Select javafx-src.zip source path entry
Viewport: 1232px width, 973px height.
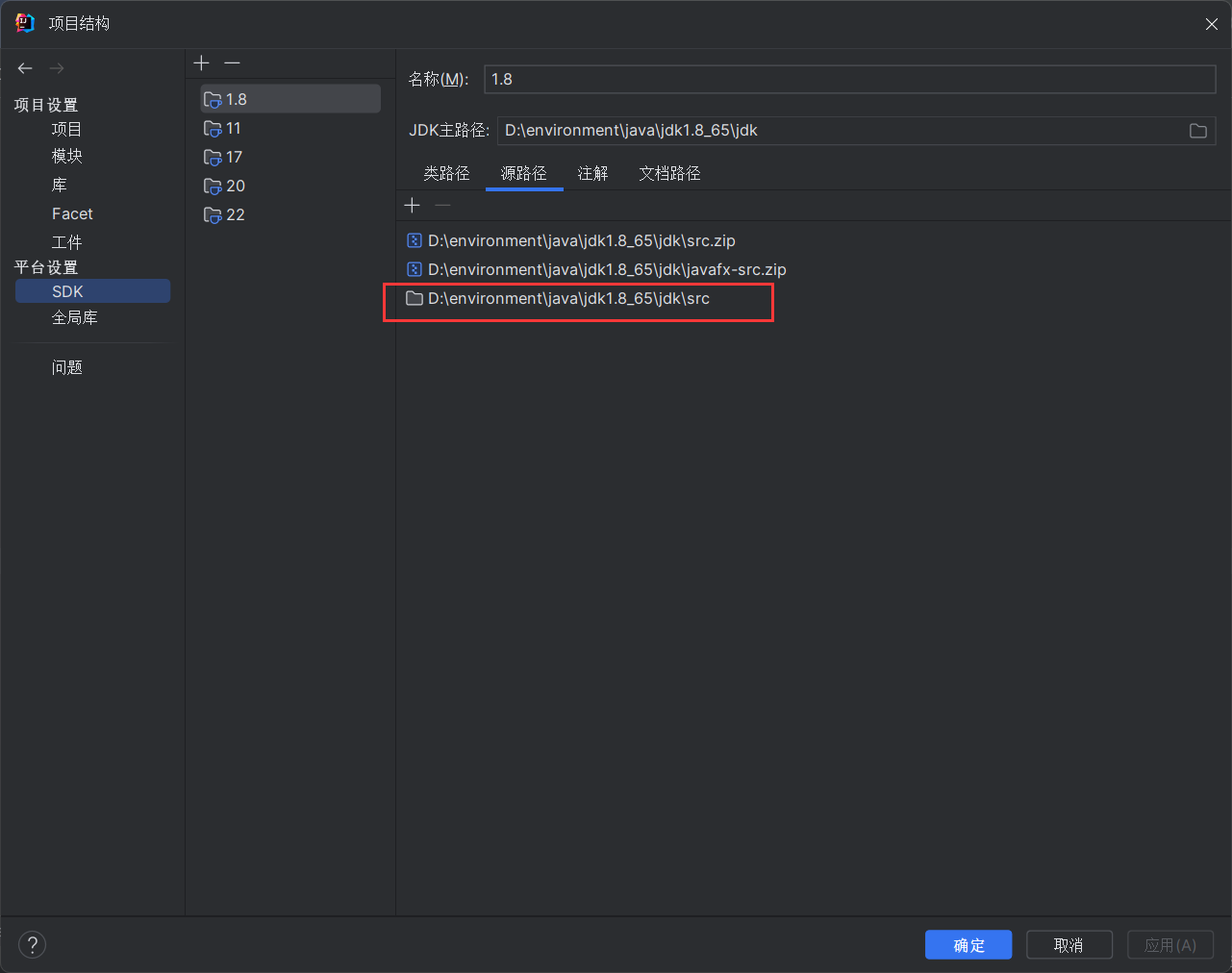click(596, 269)
